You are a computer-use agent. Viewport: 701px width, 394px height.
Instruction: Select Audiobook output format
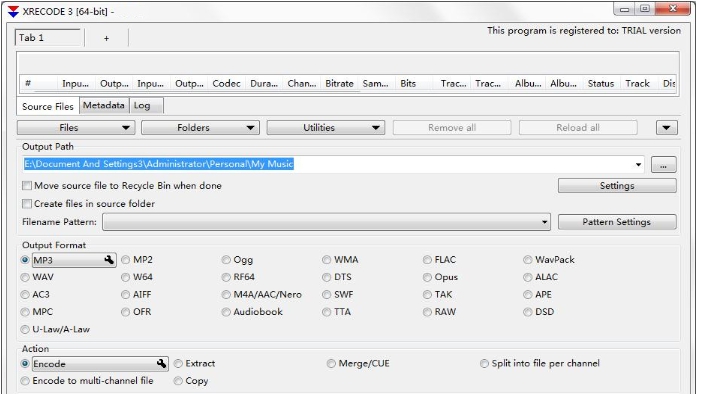pos(226,312)
